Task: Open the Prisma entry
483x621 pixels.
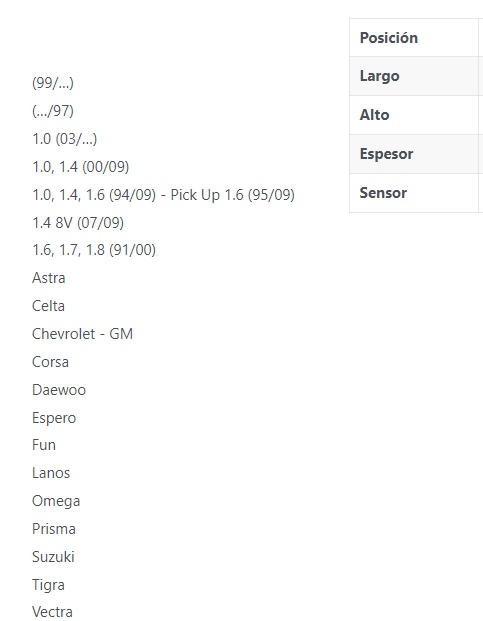Action: coord(54,529)
